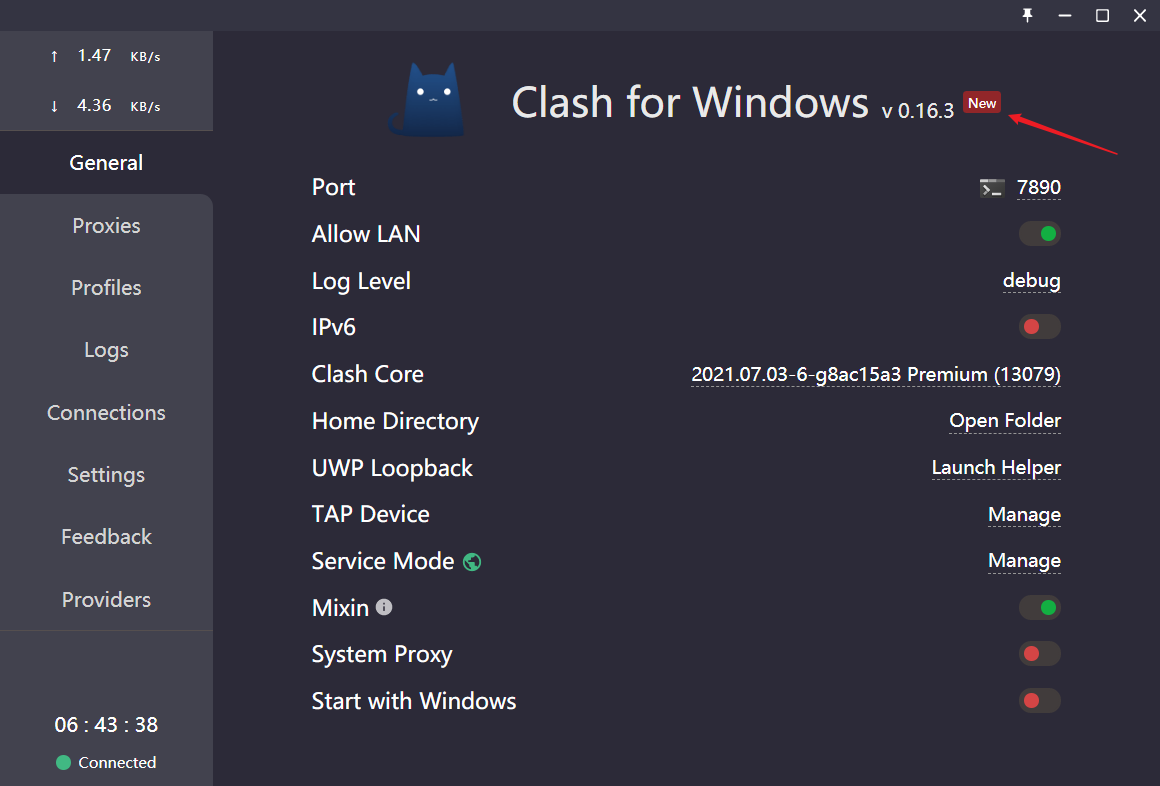The image size is (1160, 786).
Task: Click the Clash cat logo
Action: pyautogui.click(x=428, y=99)
